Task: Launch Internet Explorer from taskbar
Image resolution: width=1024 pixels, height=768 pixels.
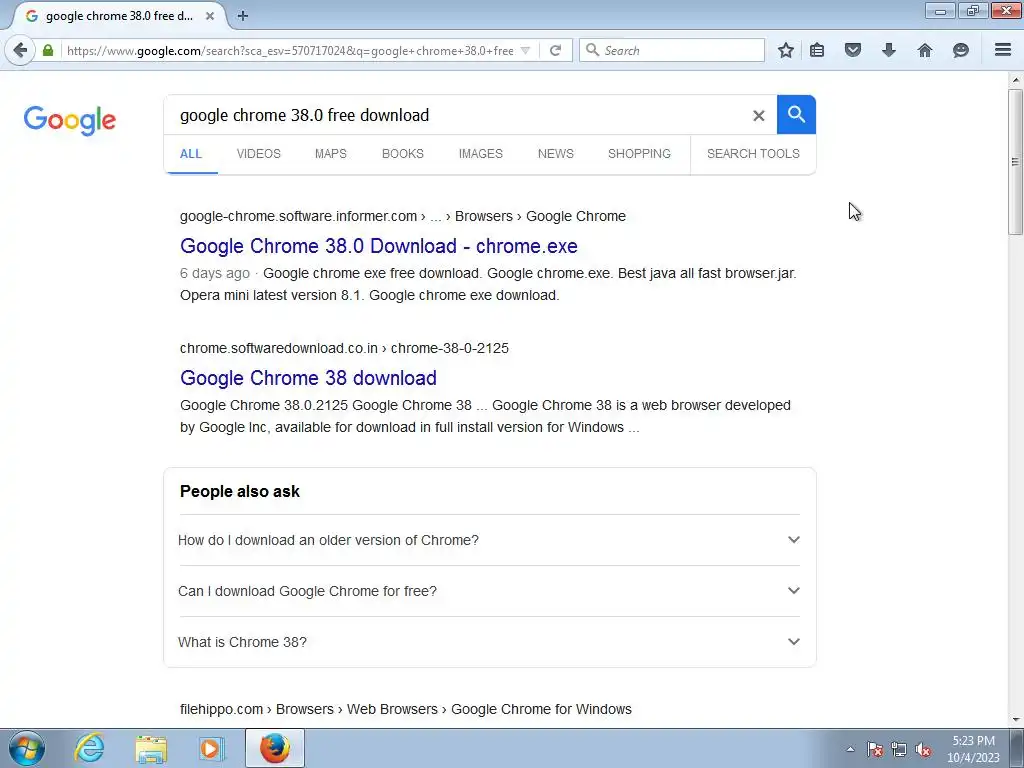Action: pyautogui.click(x=89, y=748)
